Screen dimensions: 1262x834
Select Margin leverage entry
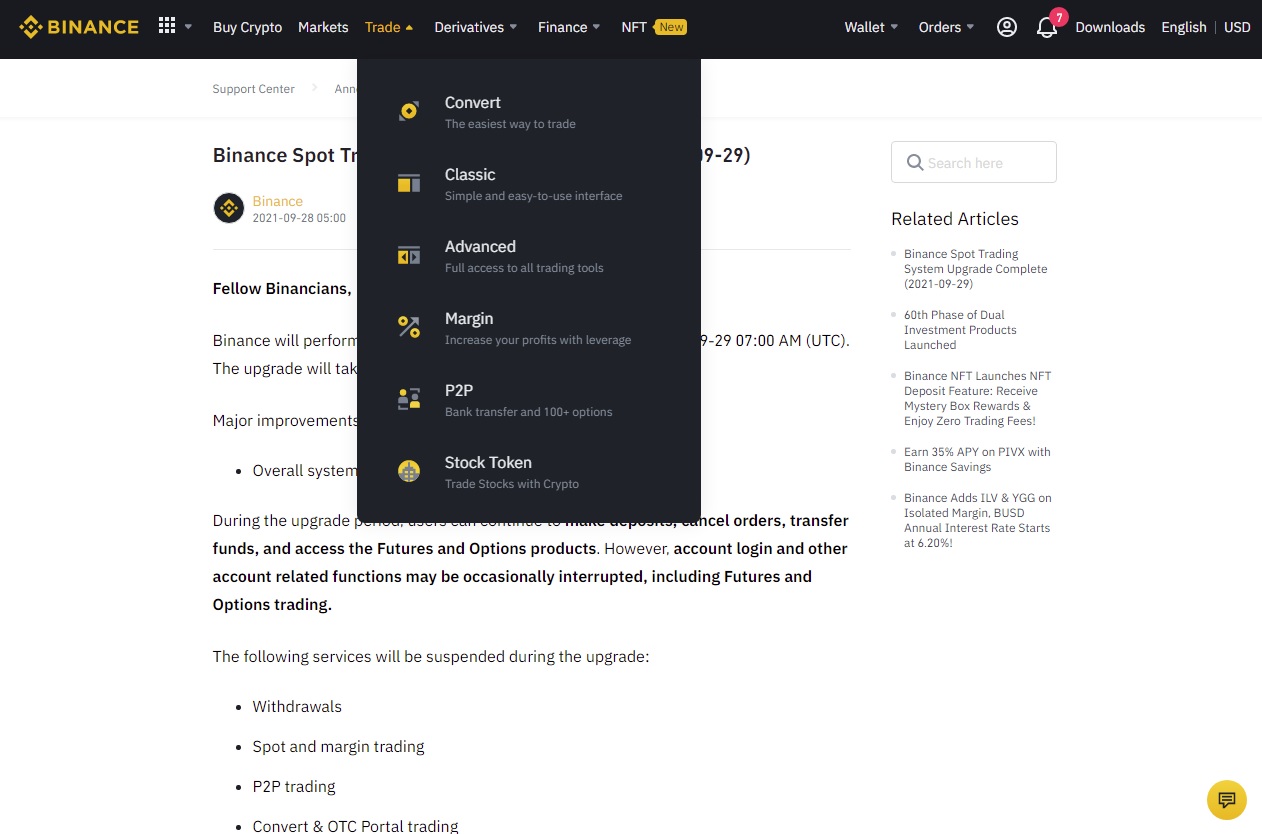point(528,327)
